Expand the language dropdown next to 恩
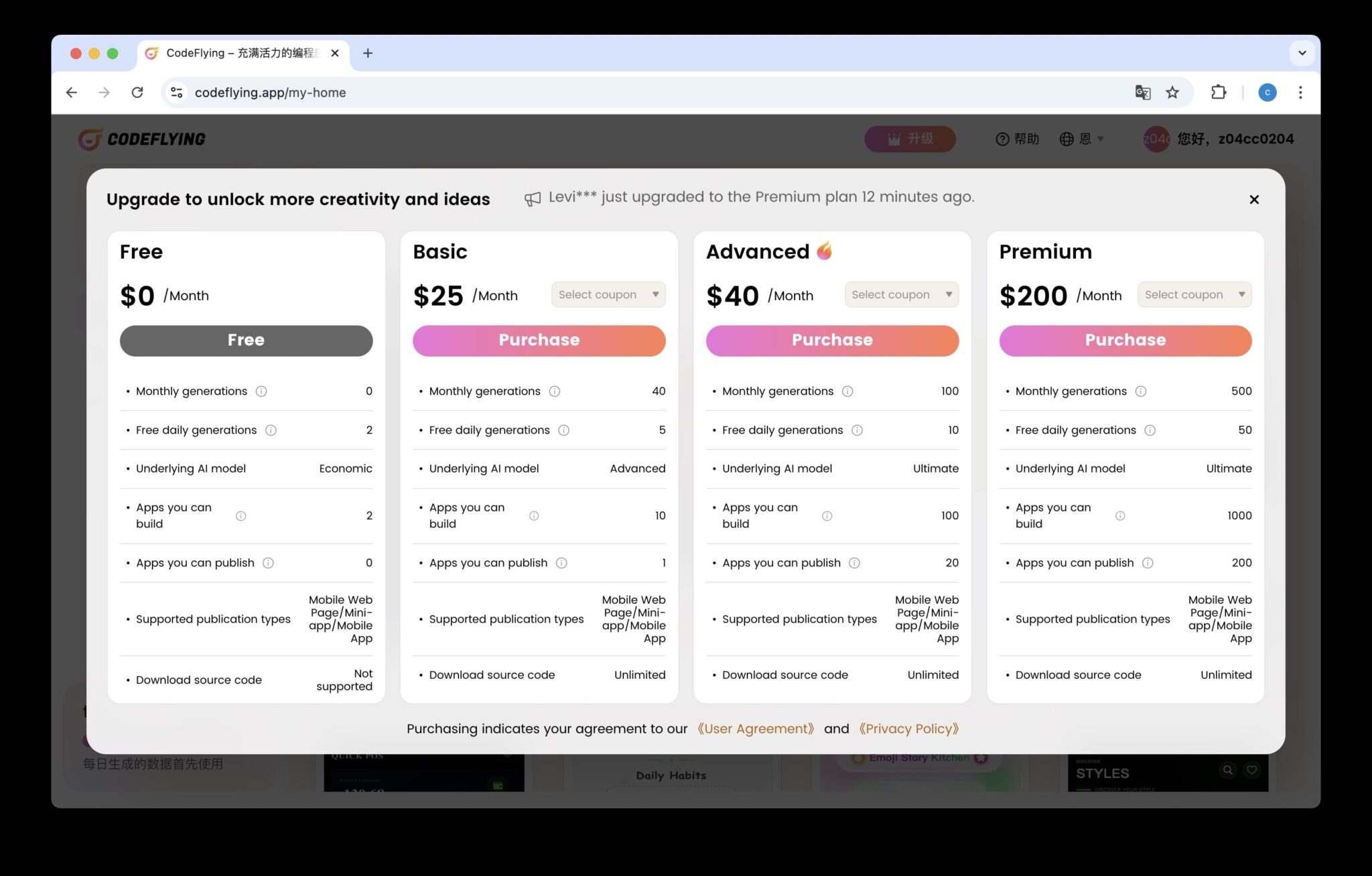Image resolution: width=1372 pixels, height=876 pixels. (x=1101, y=139)
